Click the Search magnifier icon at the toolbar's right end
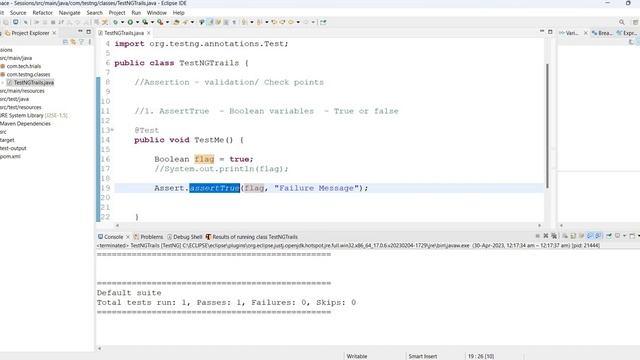 click(622, 22)
